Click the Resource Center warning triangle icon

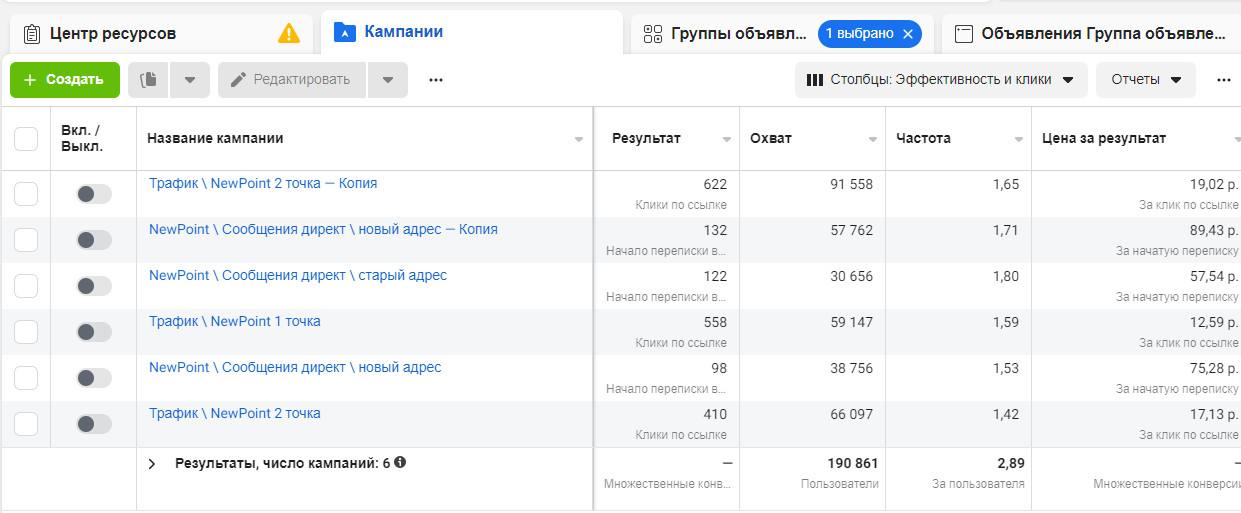pyautogui.click(x=288, y=33)
